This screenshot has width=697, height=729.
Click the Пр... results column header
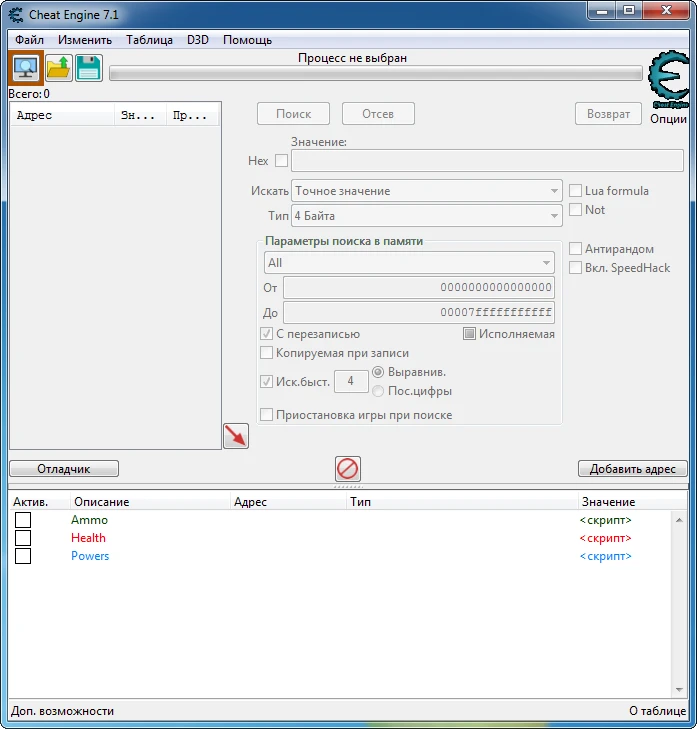pyautogui.click(x=192, y=115)
